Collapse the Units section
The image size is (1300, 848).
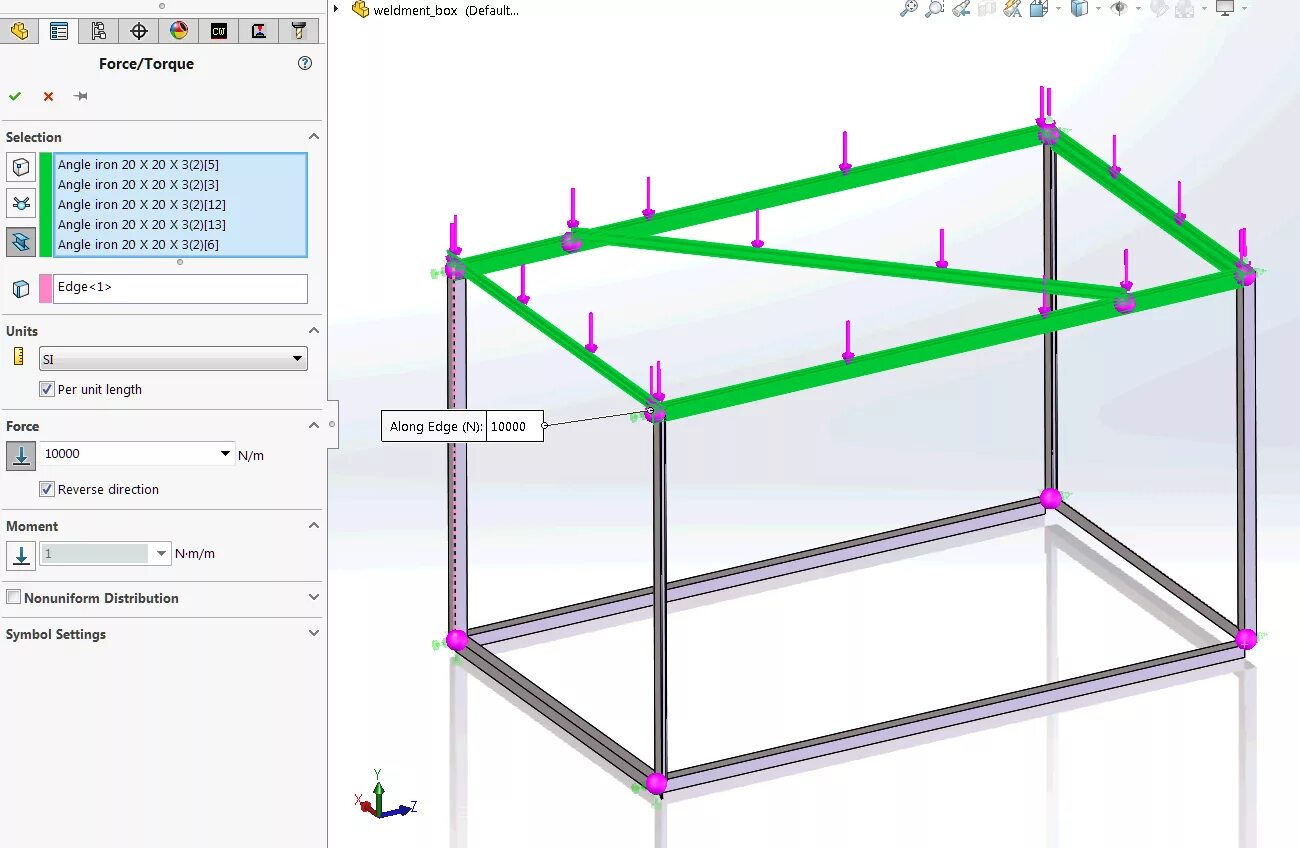tap(313, 330)
